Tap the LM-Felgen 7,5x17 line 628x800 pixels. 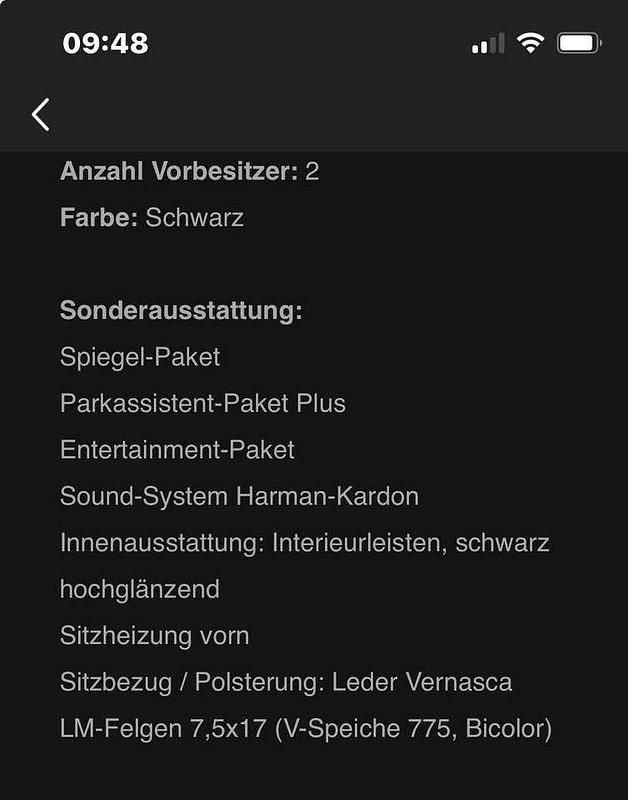[306, 729]
